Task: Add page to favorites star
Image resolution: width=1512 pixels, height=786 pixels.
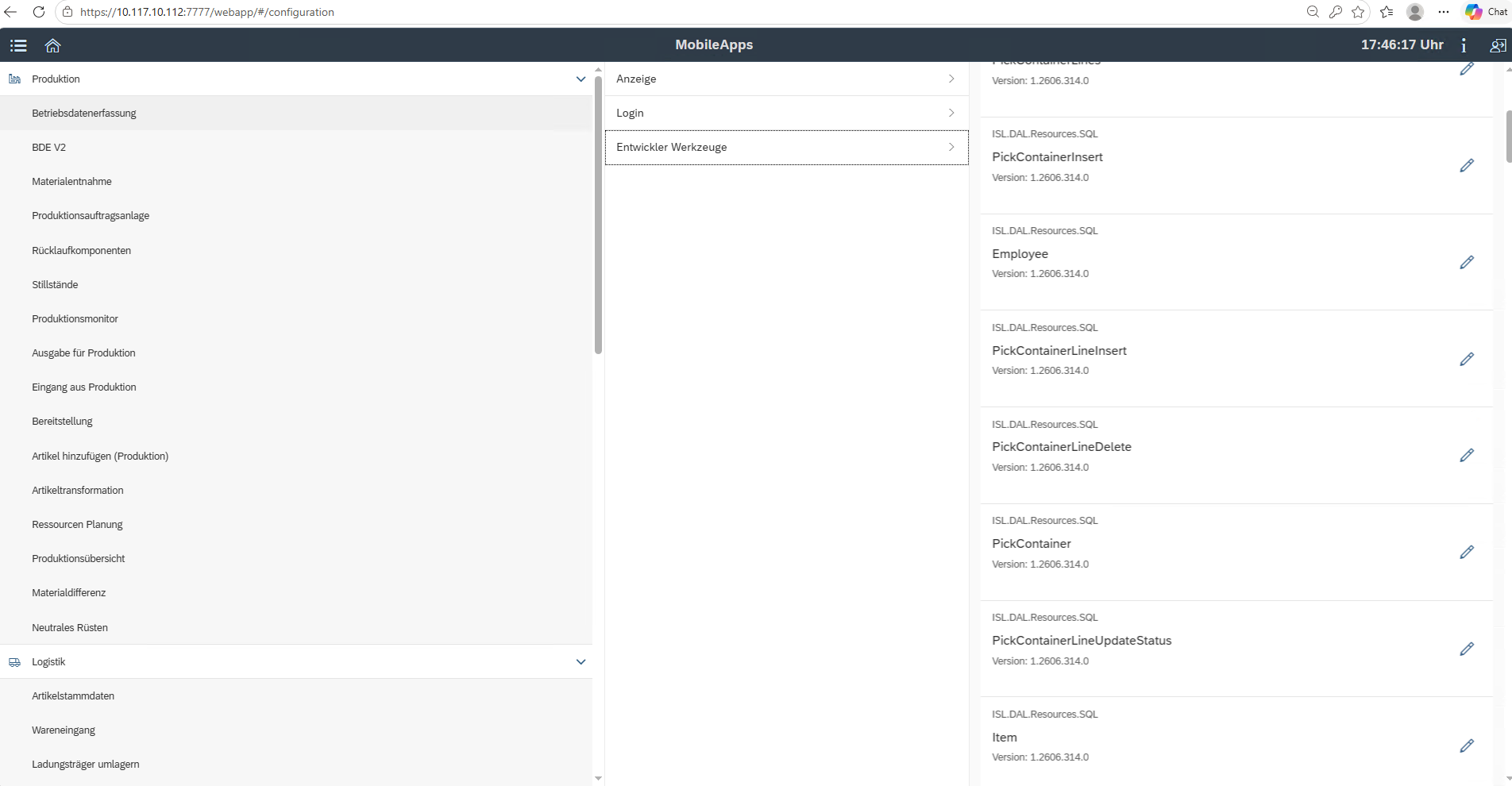Action: point(1358,12)
